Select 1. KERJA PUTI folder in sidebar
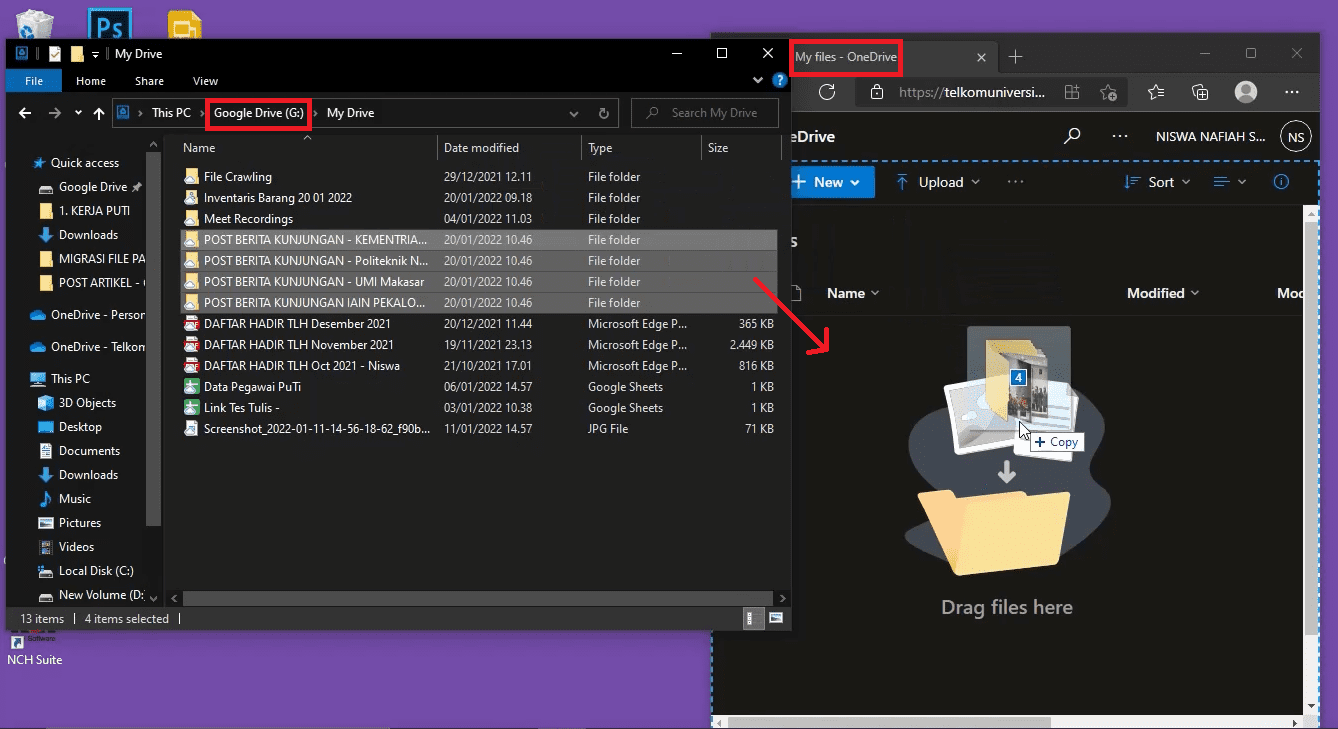1338x729 pixels. (93, 211)
